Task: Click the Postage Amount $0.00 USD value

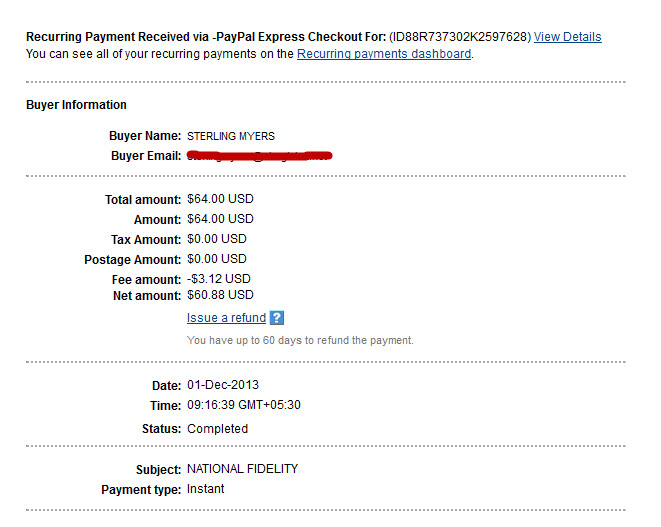Action: 217,259
